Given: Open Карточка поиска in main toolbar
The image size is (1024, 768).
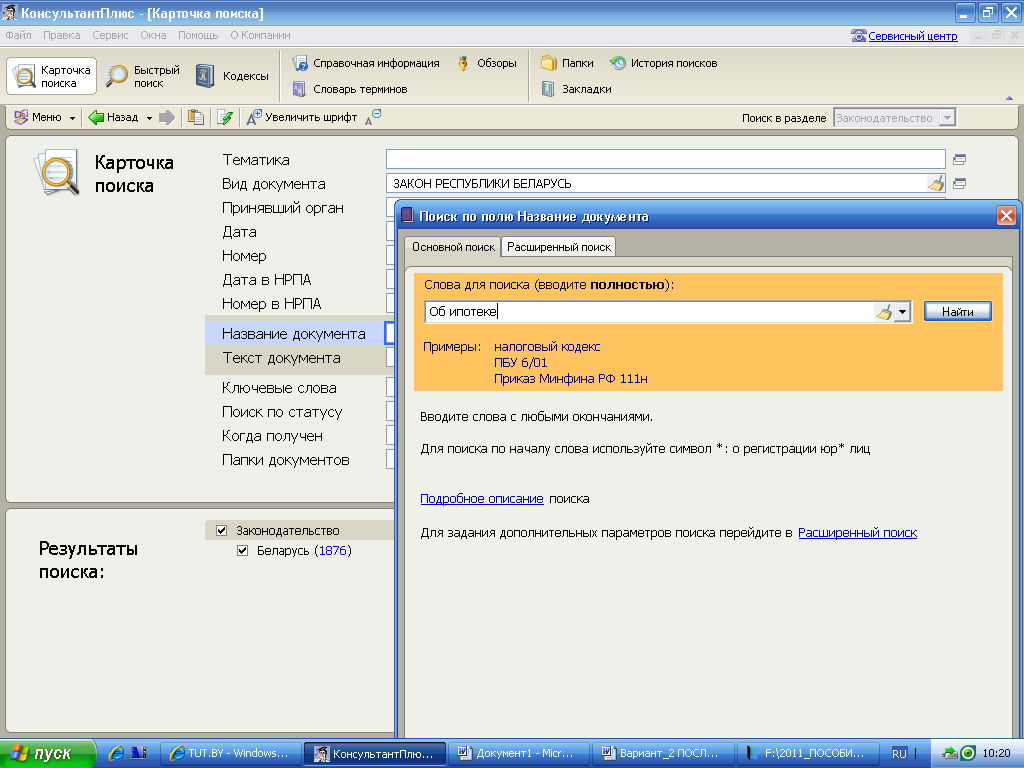Looking at the screenshot, I should pos(52,76).
